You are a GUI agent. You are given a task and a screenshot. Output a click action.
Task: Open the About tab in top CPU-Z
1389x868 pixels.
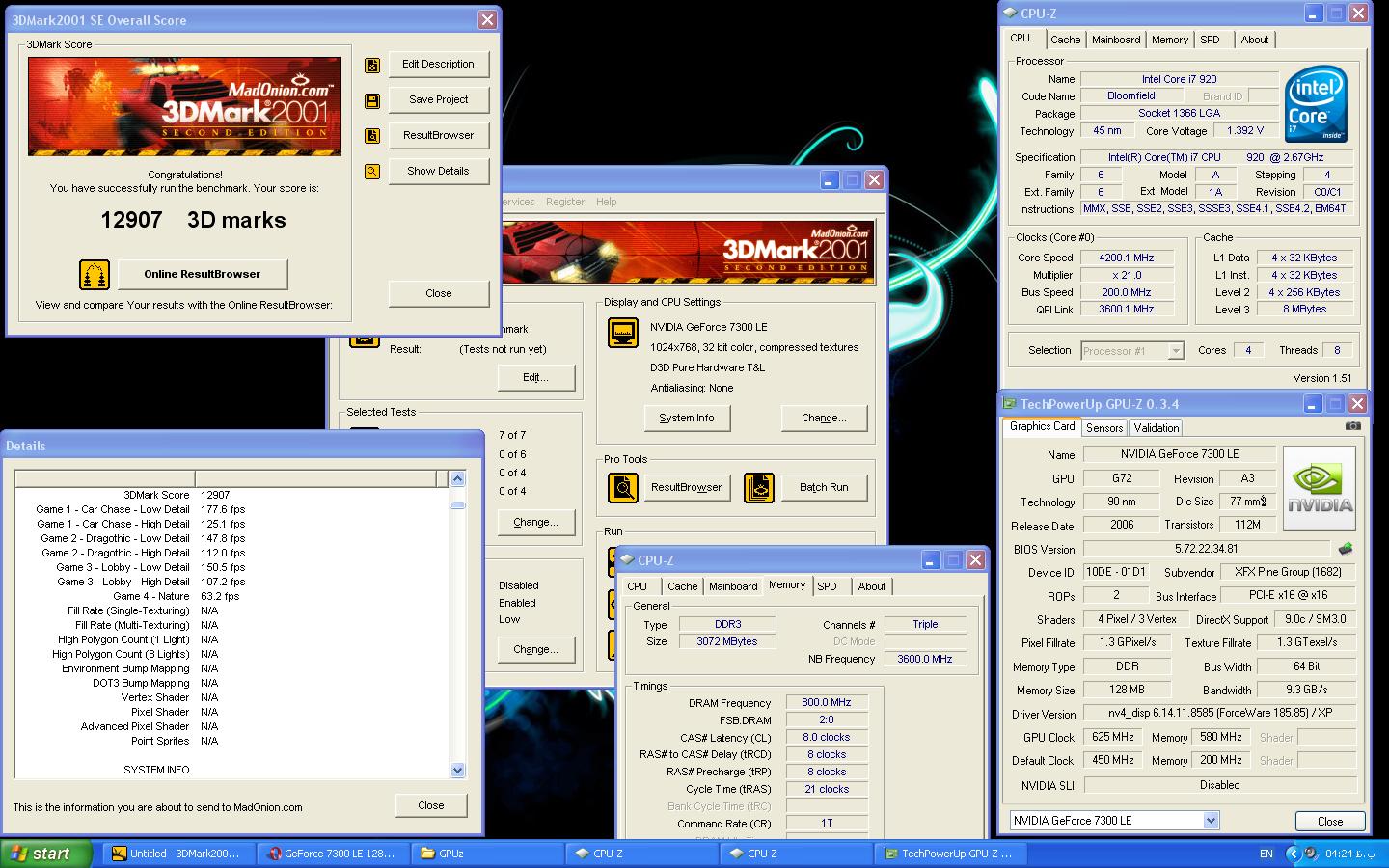[x=1255, y=40]
